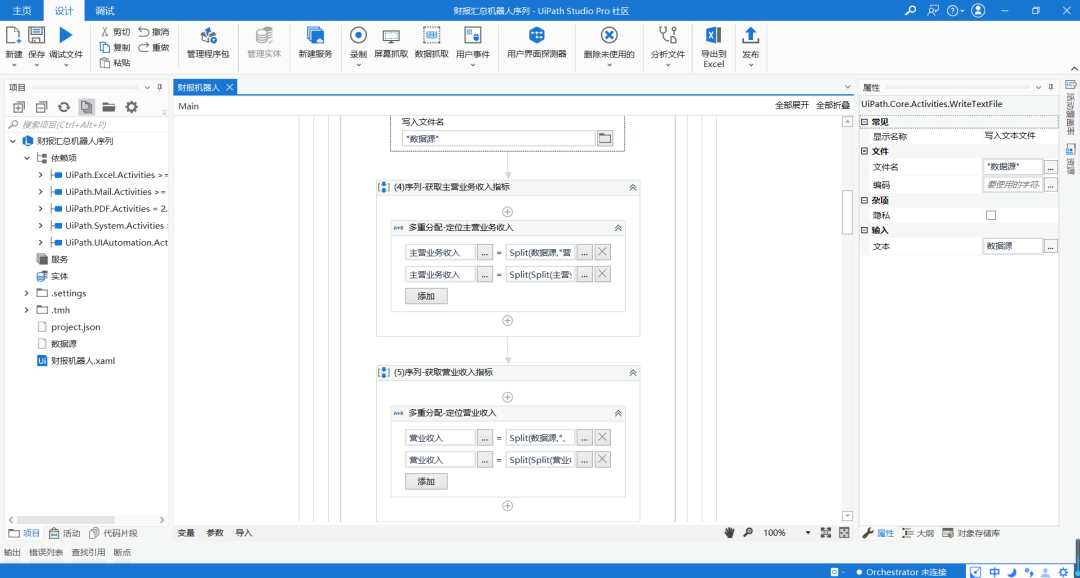
Task: Click 数据抓取 (Data Scraping) icon
Action: tap(432, 36)
